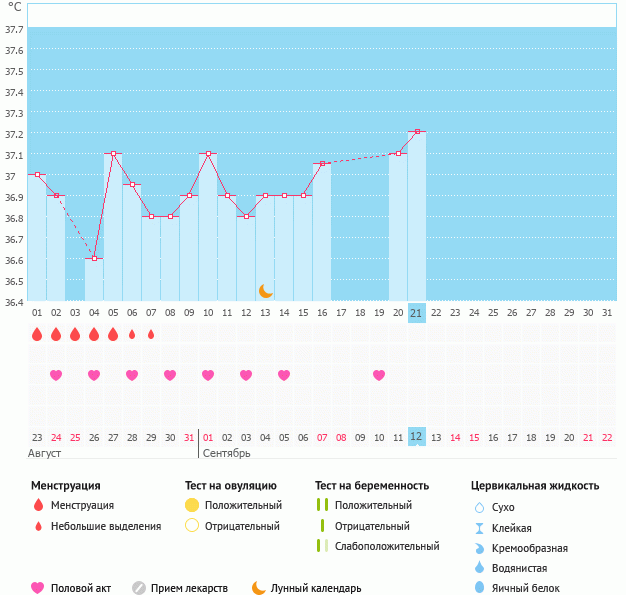This screenshot has width=626, height=595.
Task: Select the highlighted cycle day 21 marker
Action: click(417, 313)
